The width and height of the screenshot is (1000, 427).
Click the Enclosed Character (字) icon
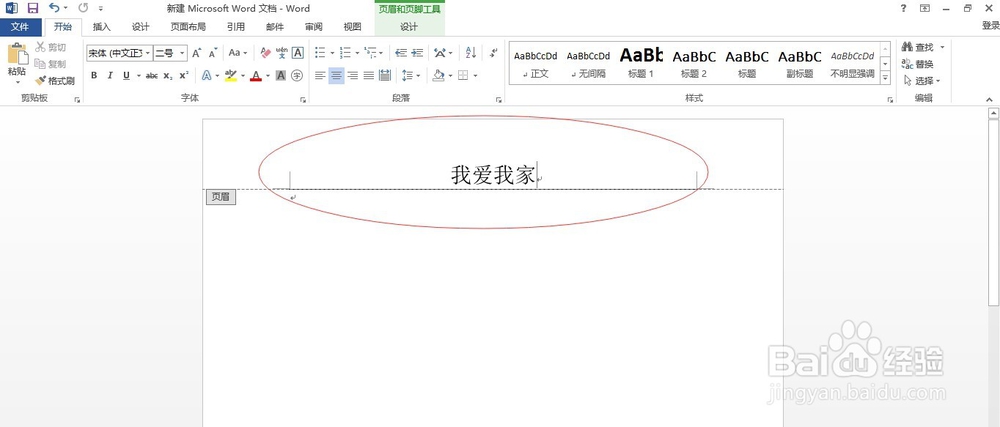click(297, 76)
